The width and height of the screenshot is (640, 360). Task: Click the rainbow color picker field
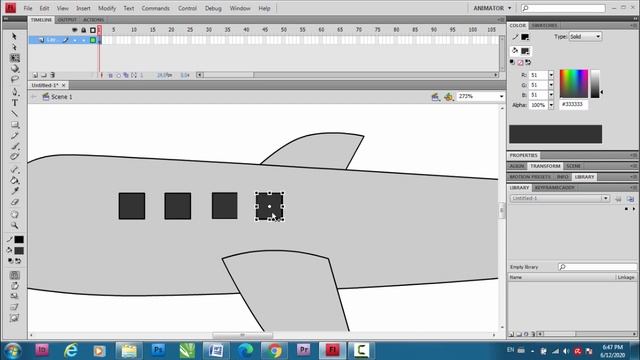(x=573, y=84)
